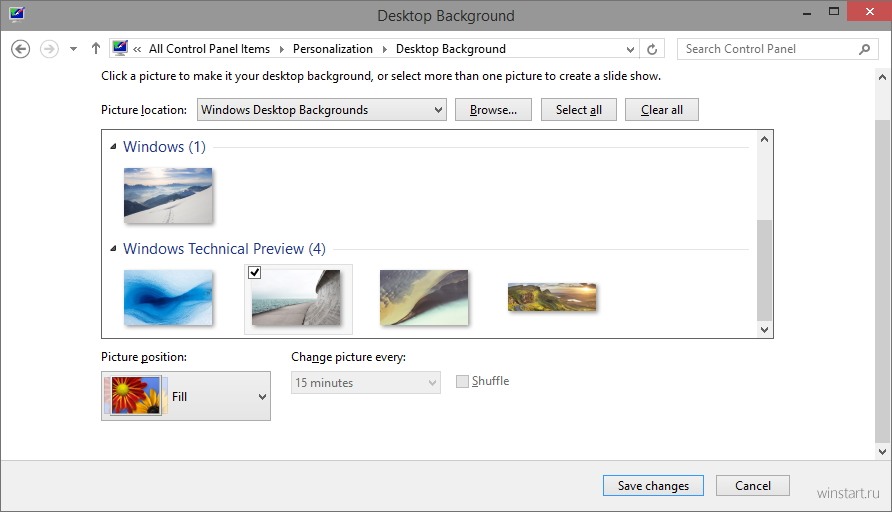Image resolution: width=892 pixels, height=512 pixels.
Task: Click the forward navigation arrow
Action: [49, 49]
